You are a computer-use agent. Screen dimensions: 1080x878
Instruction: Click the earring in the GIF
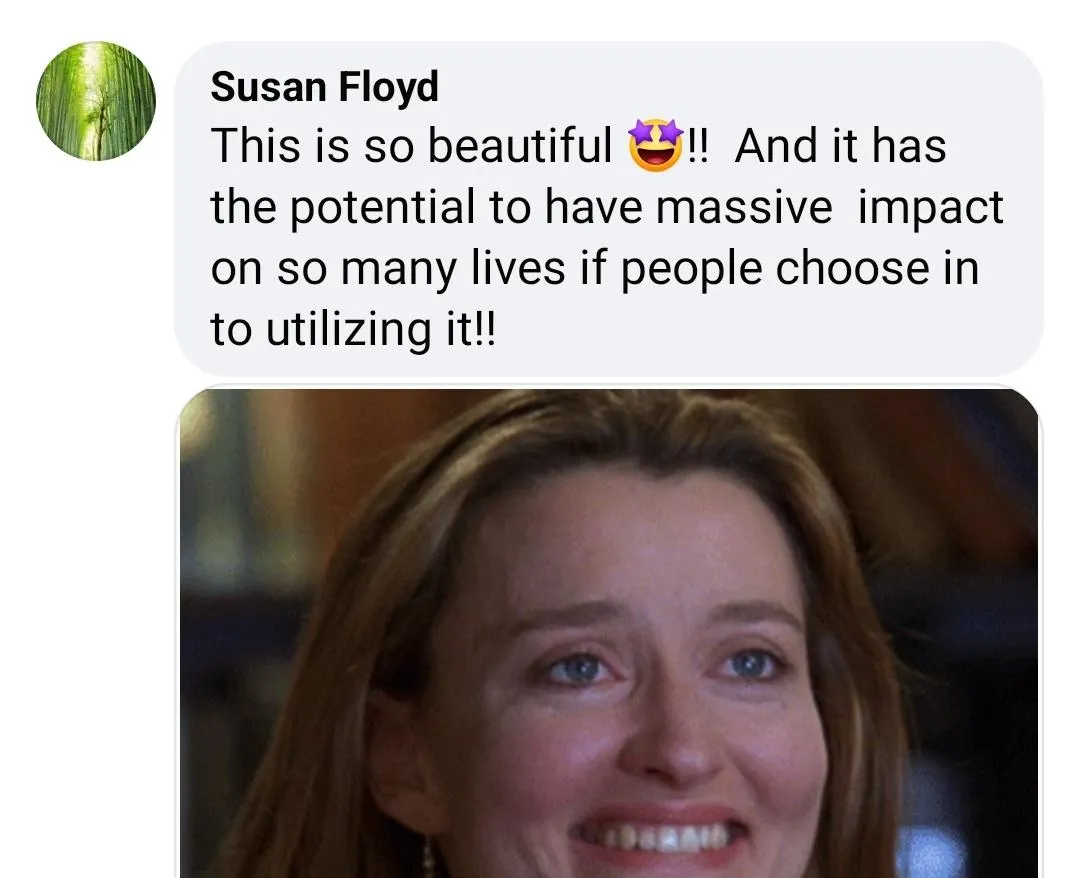click(429, 857)
